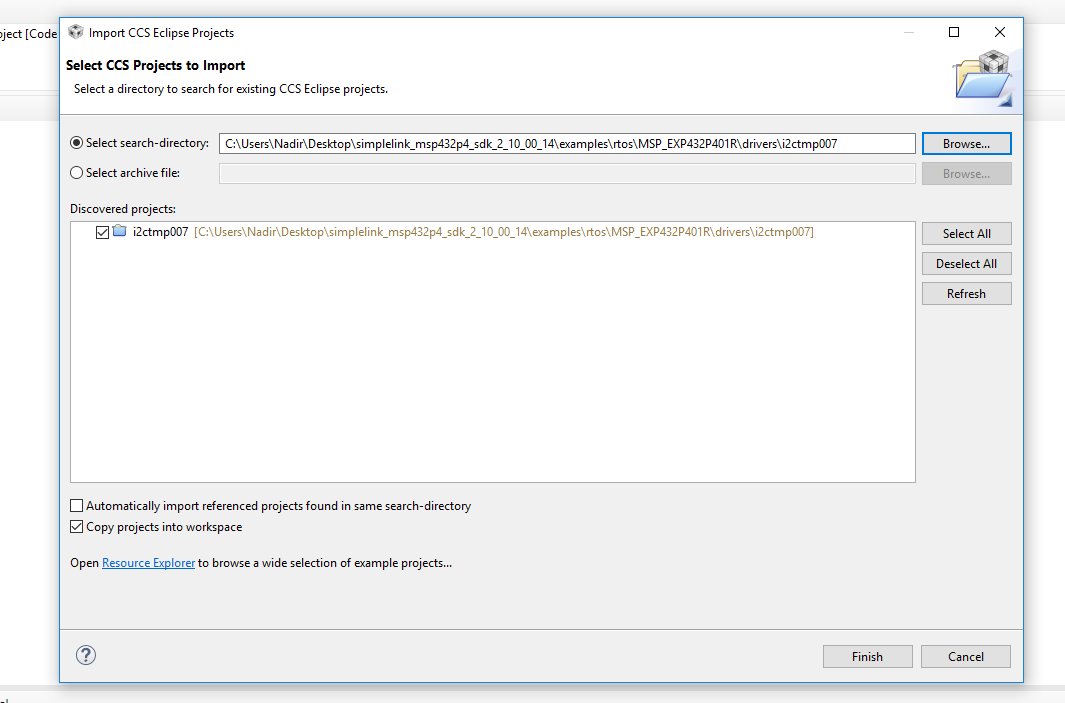Click the i2ctmp007 project folder icon
This screenshot has height=703, width=1065.
[120, 232]
